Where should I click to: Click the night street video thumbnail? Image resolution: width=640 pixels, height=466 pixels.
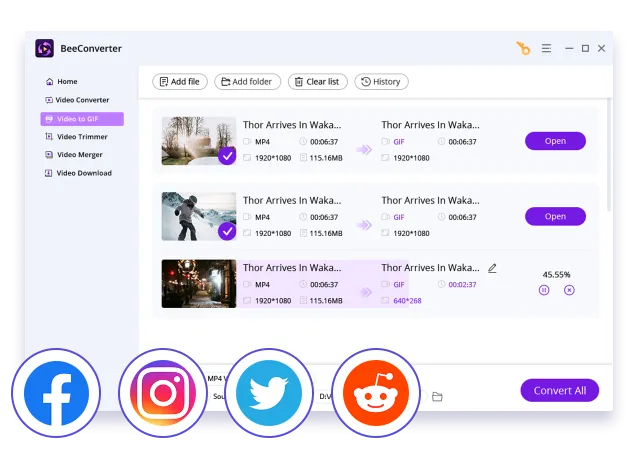point(199,284)
